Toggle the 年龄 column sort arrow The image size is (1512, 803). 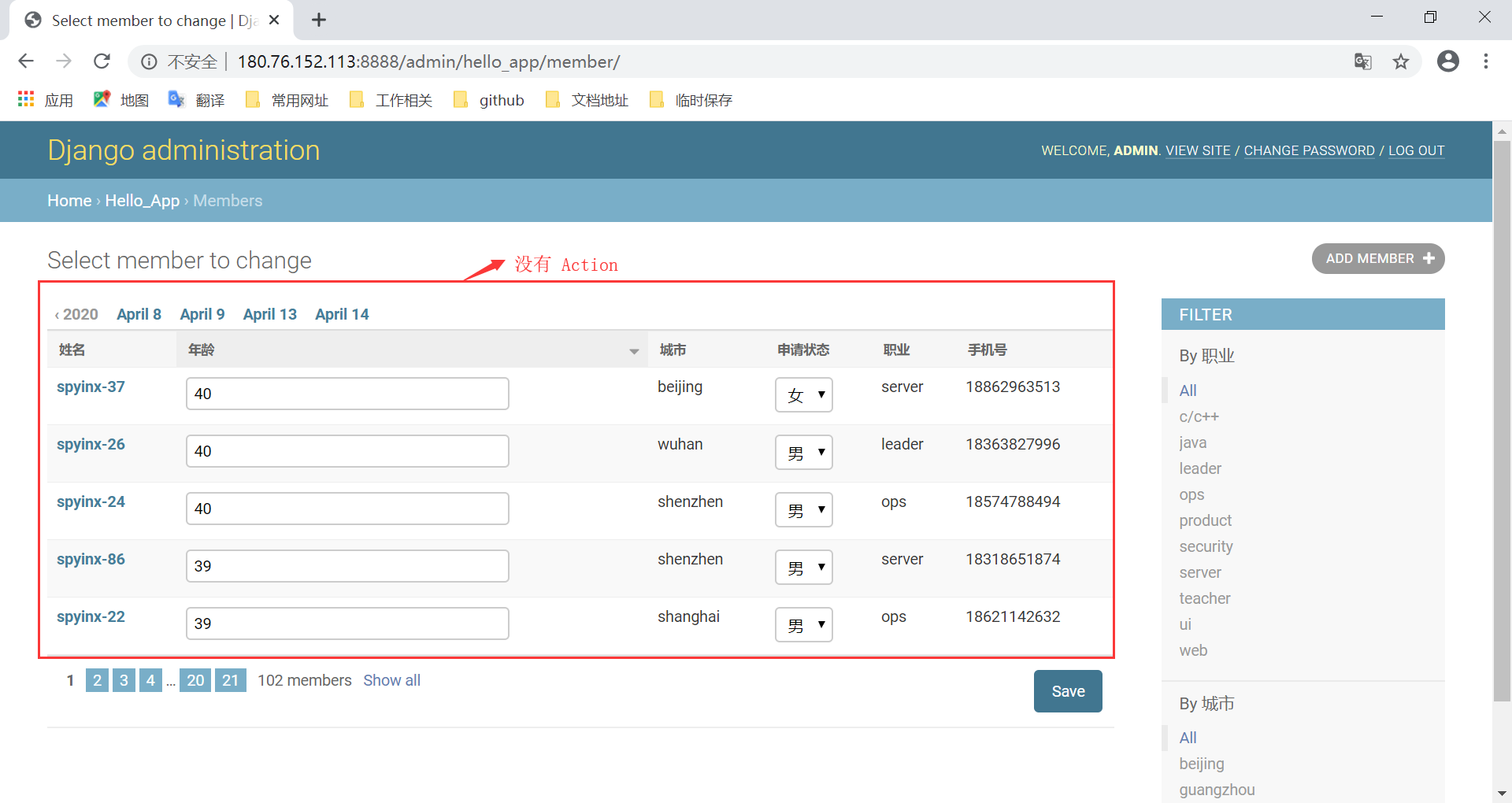(634, 351)
